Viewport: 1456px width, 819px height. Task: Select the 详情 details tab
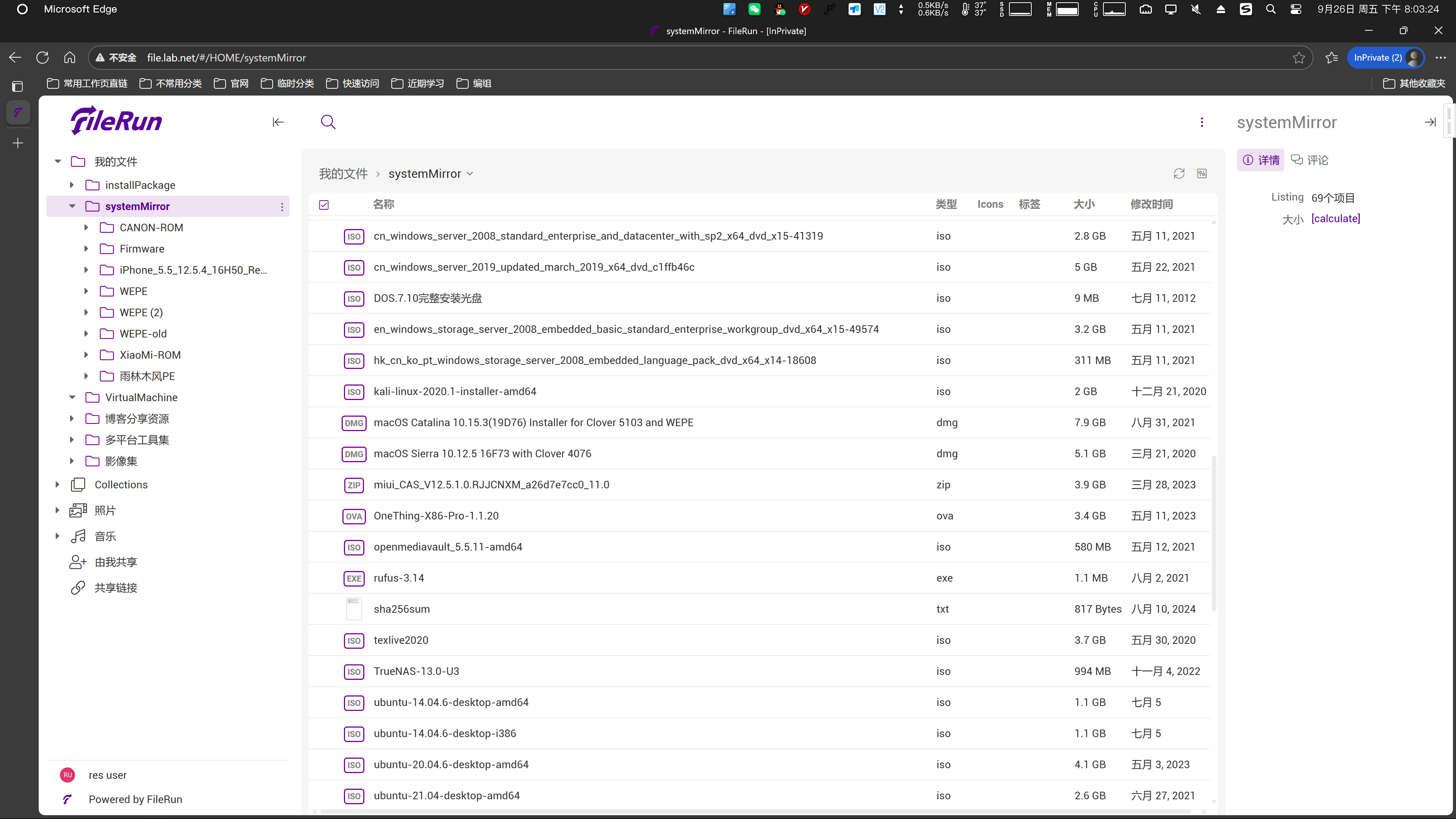1260,160
